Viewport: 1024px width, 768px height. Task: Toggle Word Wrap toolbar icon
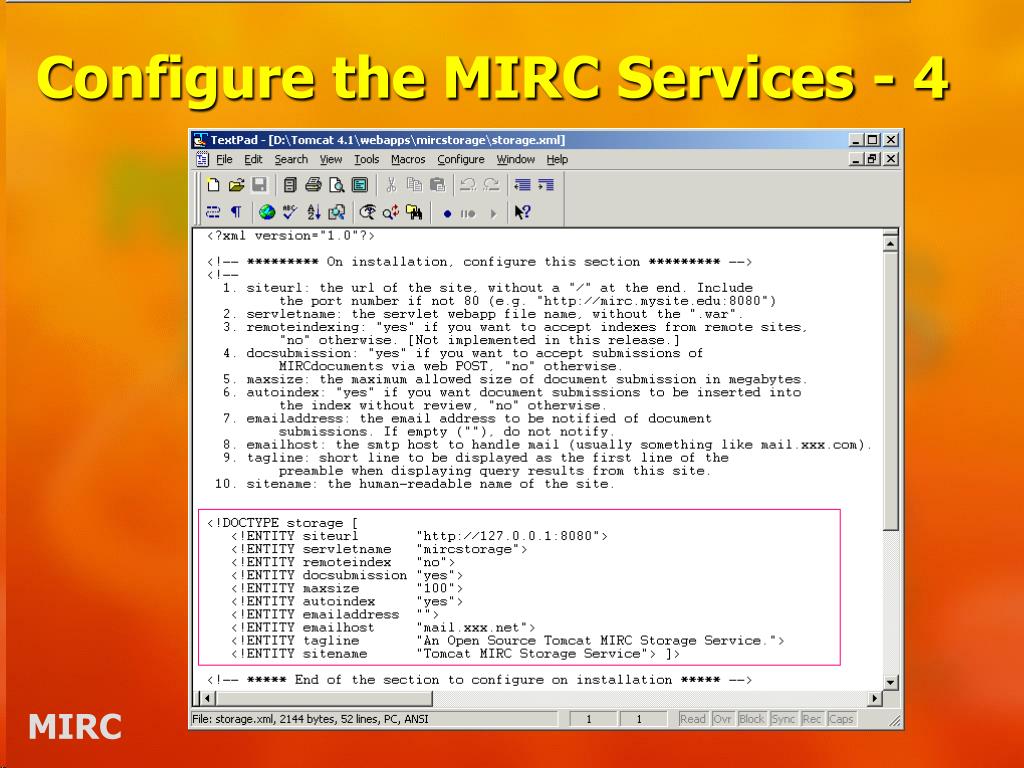click(213, 212)
